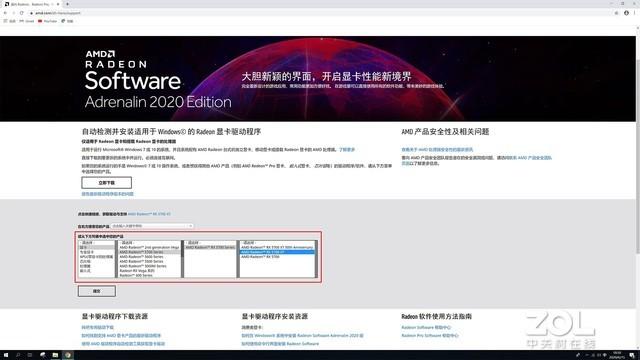The image size is (640, 360).
Task: Open the product search dropdown
Action: 152,226
